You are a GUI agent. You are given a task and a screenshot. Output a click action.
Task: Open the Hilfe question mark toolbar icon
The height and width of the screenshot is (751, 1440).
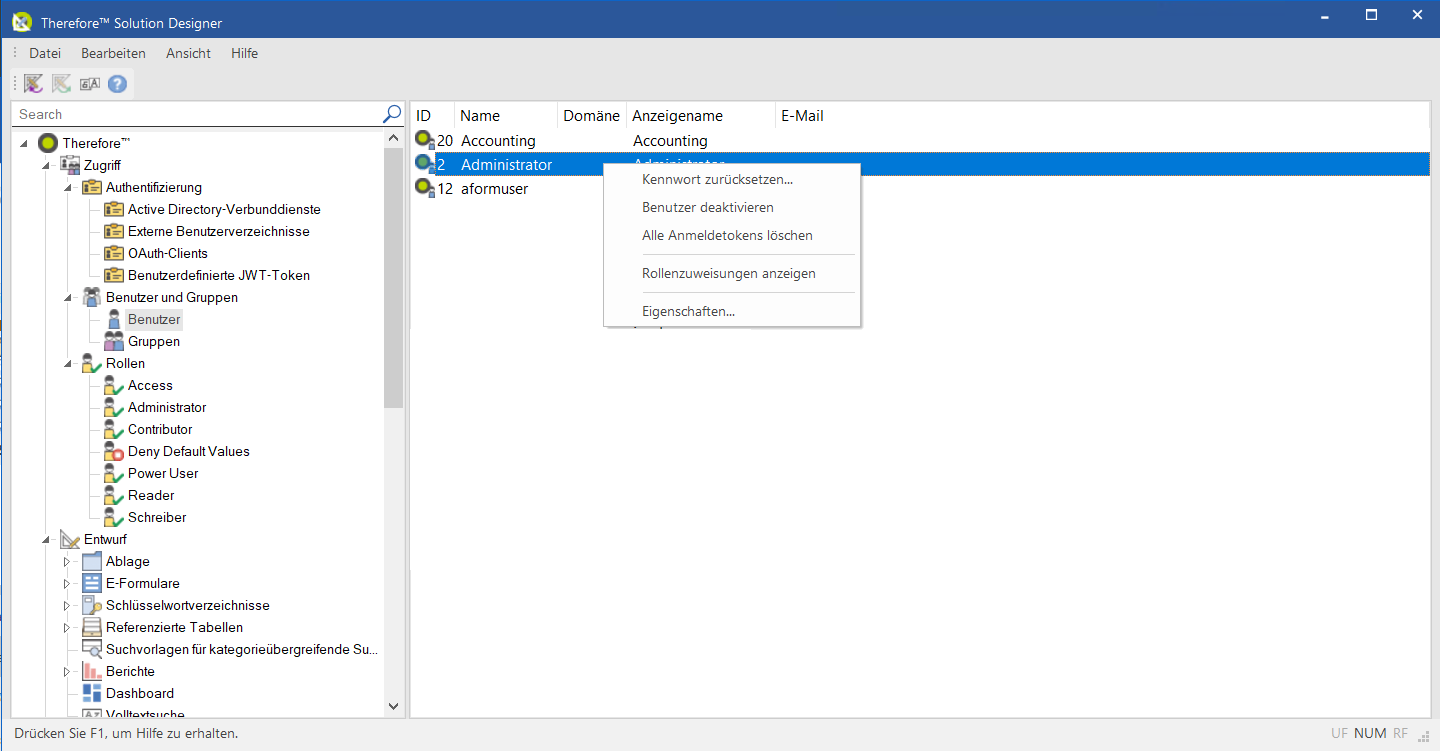pyautogui.click(x=117, y=83)
